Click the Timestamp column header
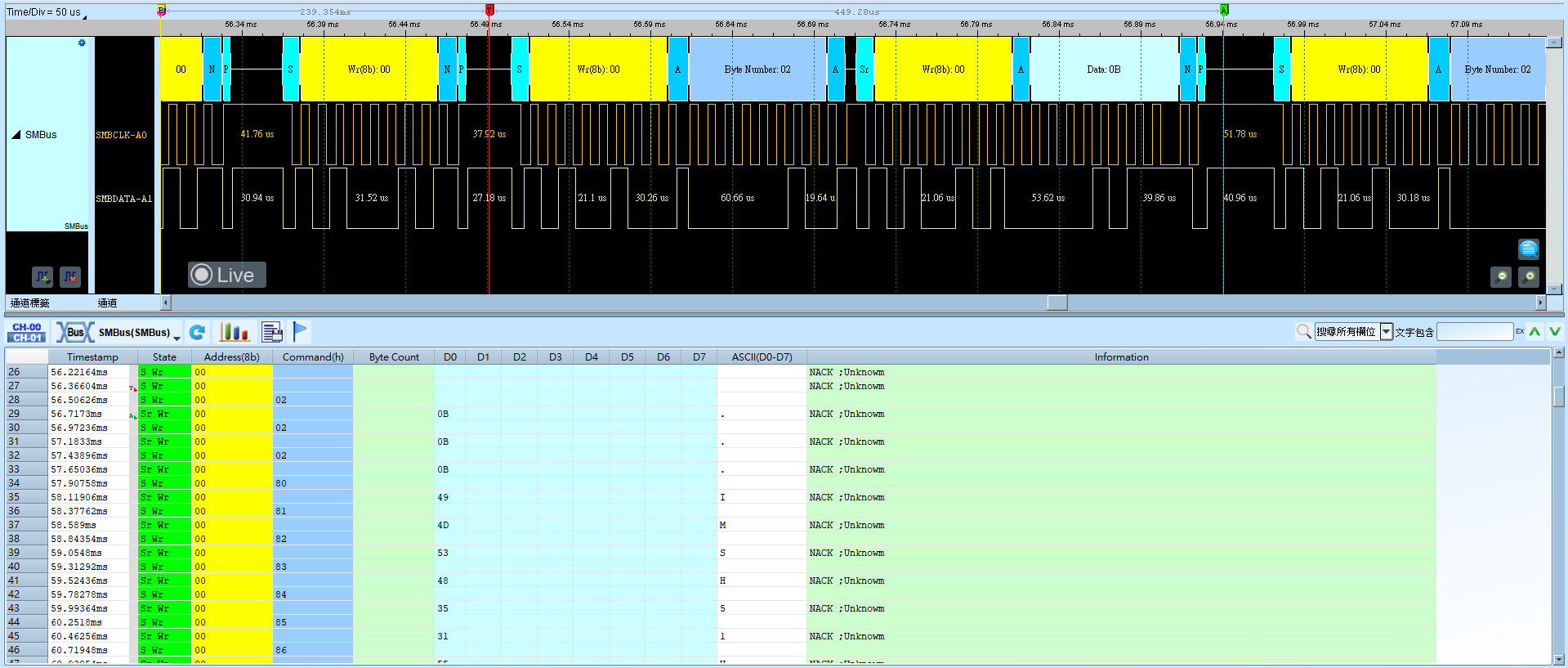Image resolution: width=1568 pixels, height=668 pixels. [x=92, y=357]
